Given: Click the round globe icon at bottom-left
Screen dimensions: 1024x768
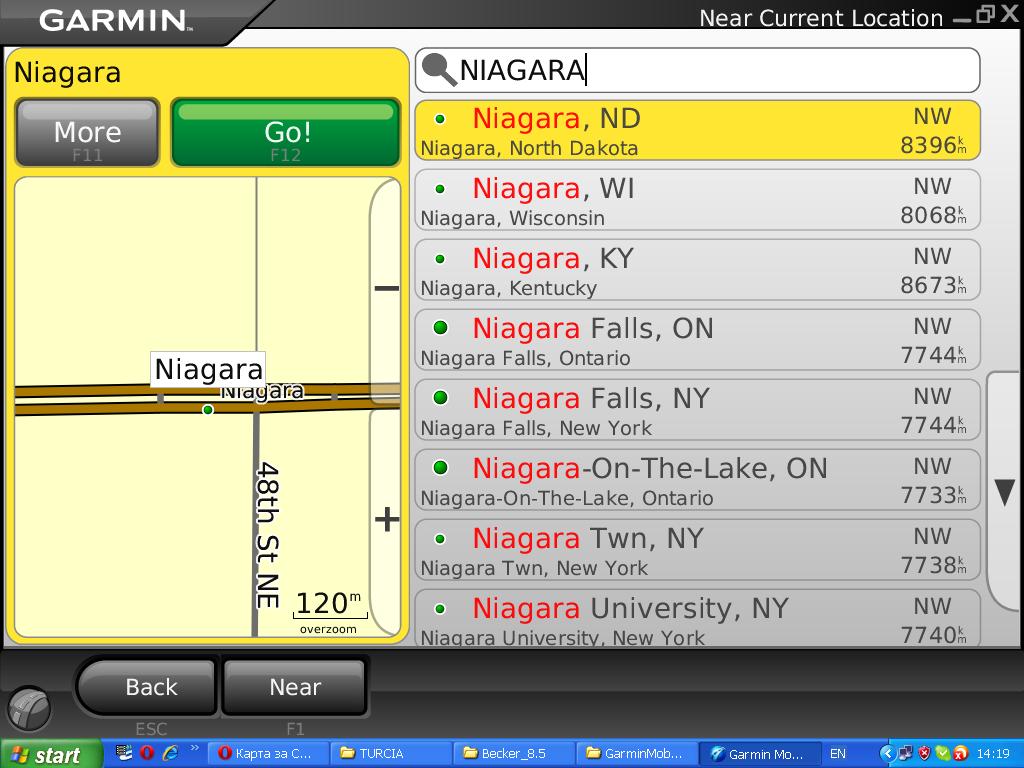Looking at the screenshot, I should tap(29, 709).
